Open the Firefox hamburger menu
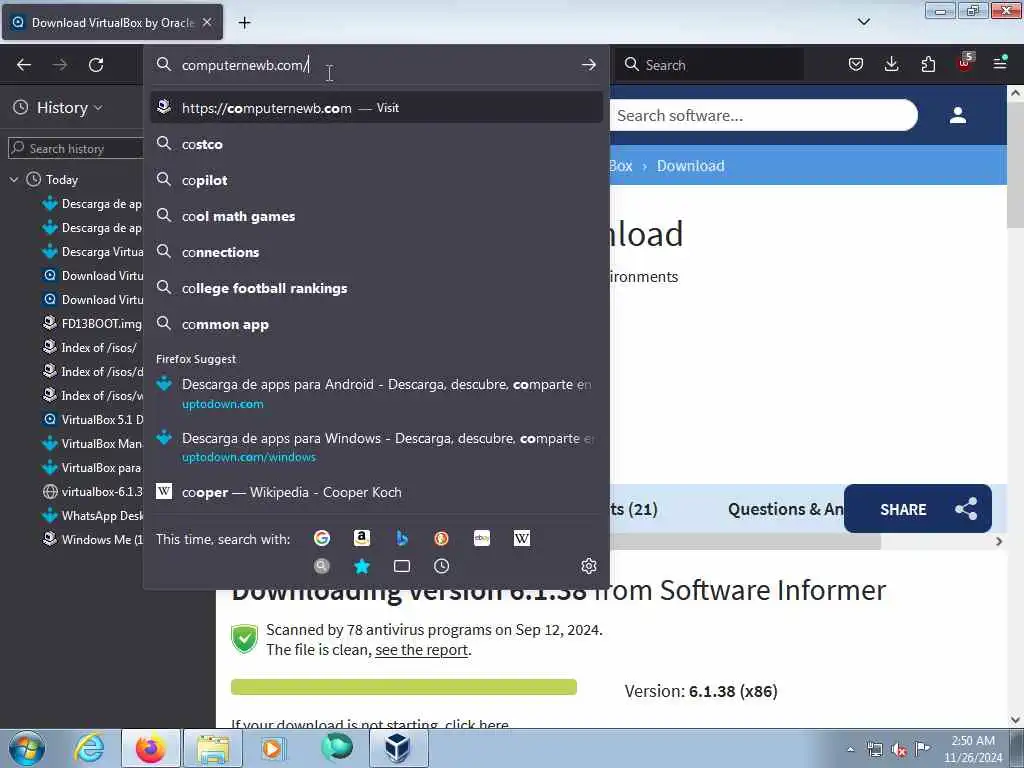Image resolution: width=1024 pixels, height=768 pixels. pos(1000,63)
